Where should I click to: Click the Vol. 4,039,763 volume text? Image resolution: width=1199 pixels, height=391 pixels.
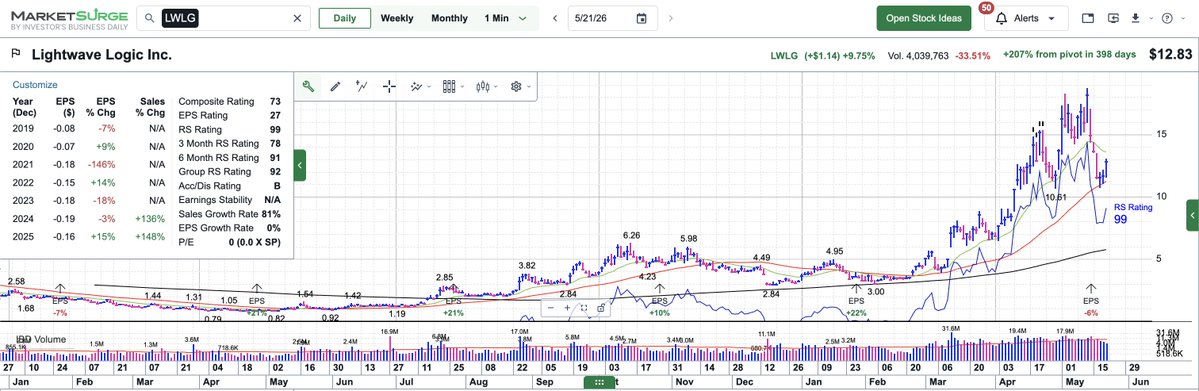click(x=918, y=56)
